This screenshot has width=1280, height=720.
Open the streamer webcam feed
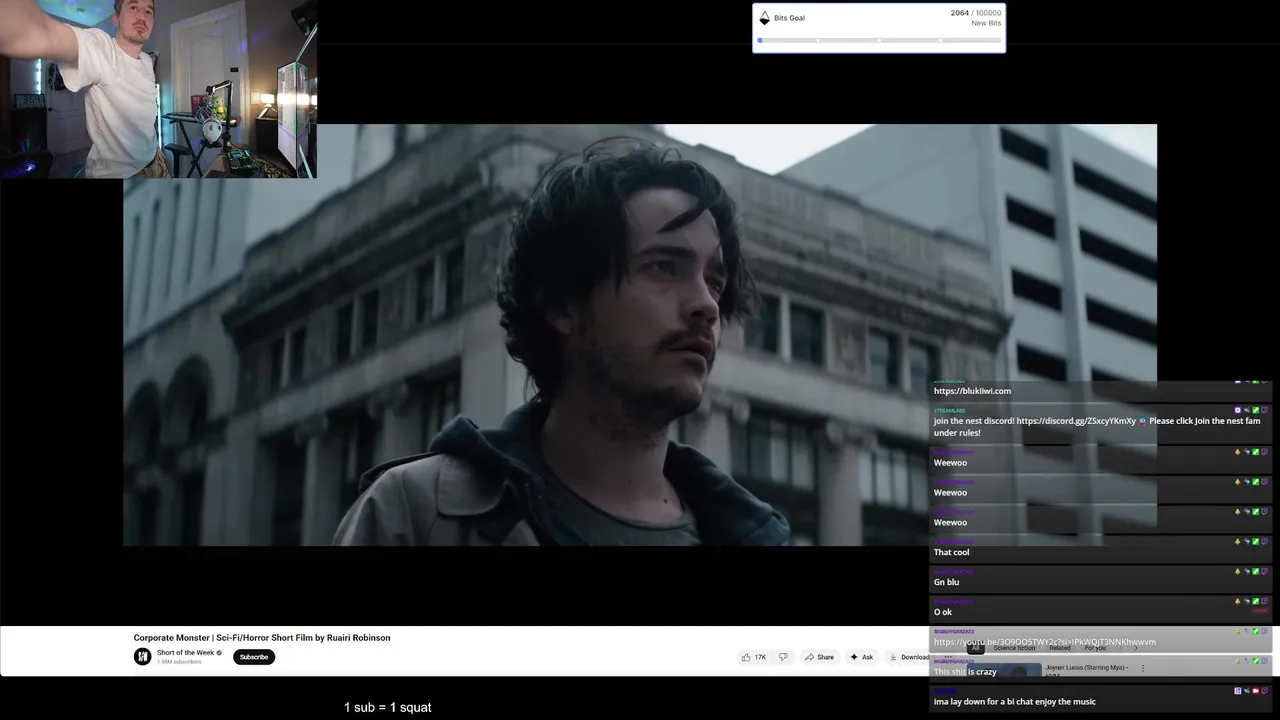click(x=158, y=89)
